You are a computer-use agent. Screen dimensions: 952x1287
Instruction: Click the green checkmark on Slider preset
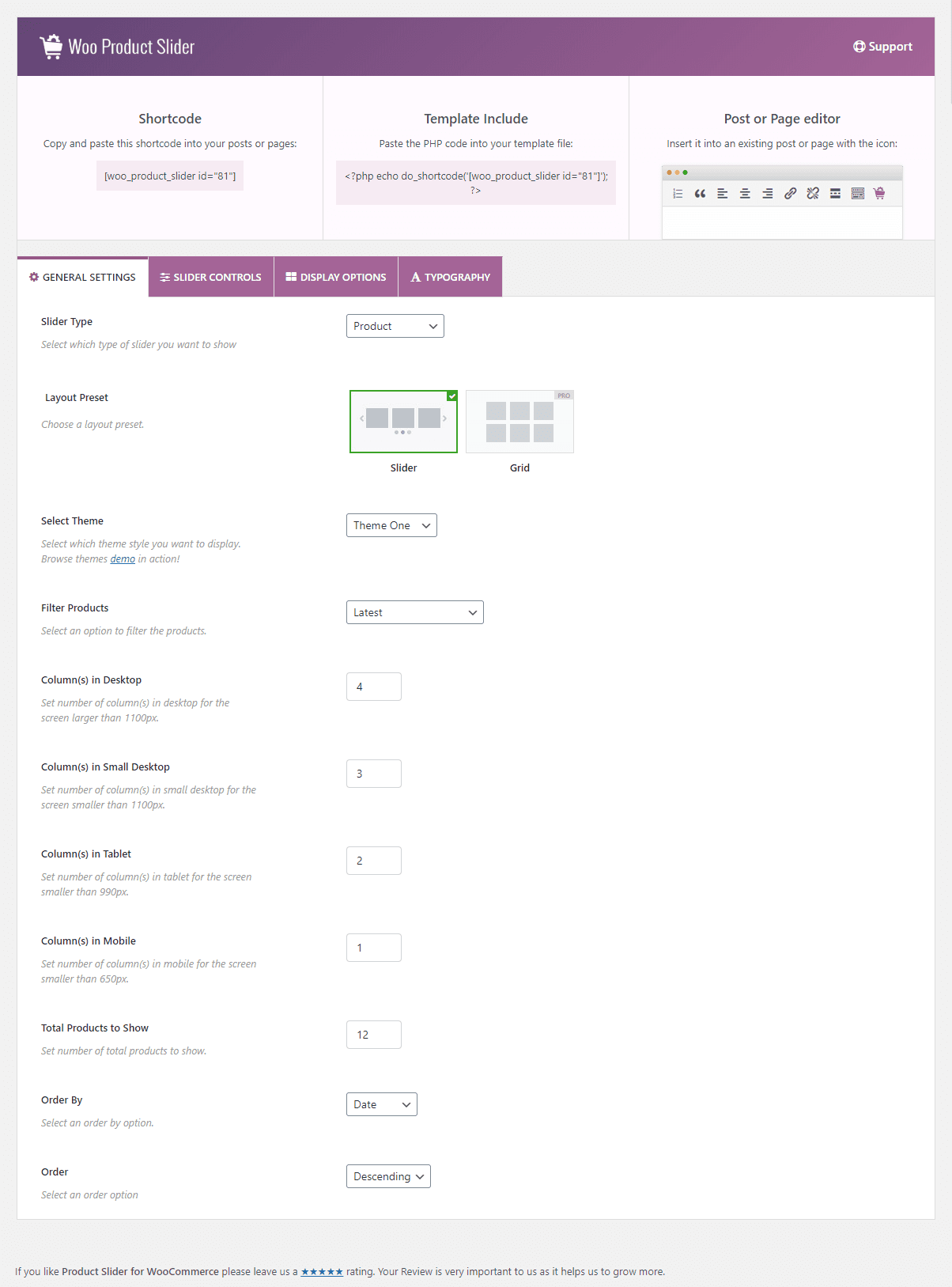point(452,396)
